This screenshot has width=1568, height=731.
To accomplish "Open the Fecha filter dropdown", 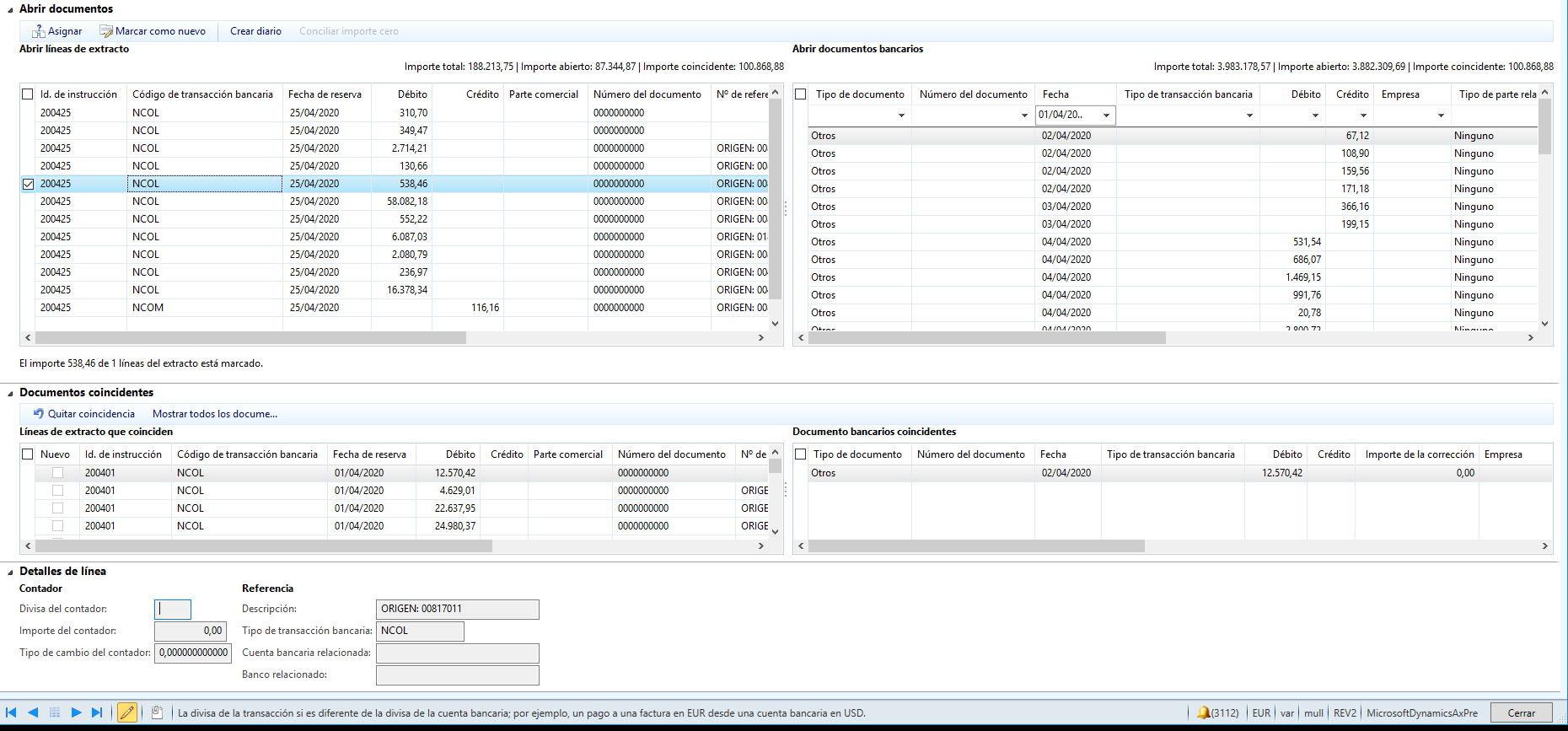I will tap(1106, 116).
